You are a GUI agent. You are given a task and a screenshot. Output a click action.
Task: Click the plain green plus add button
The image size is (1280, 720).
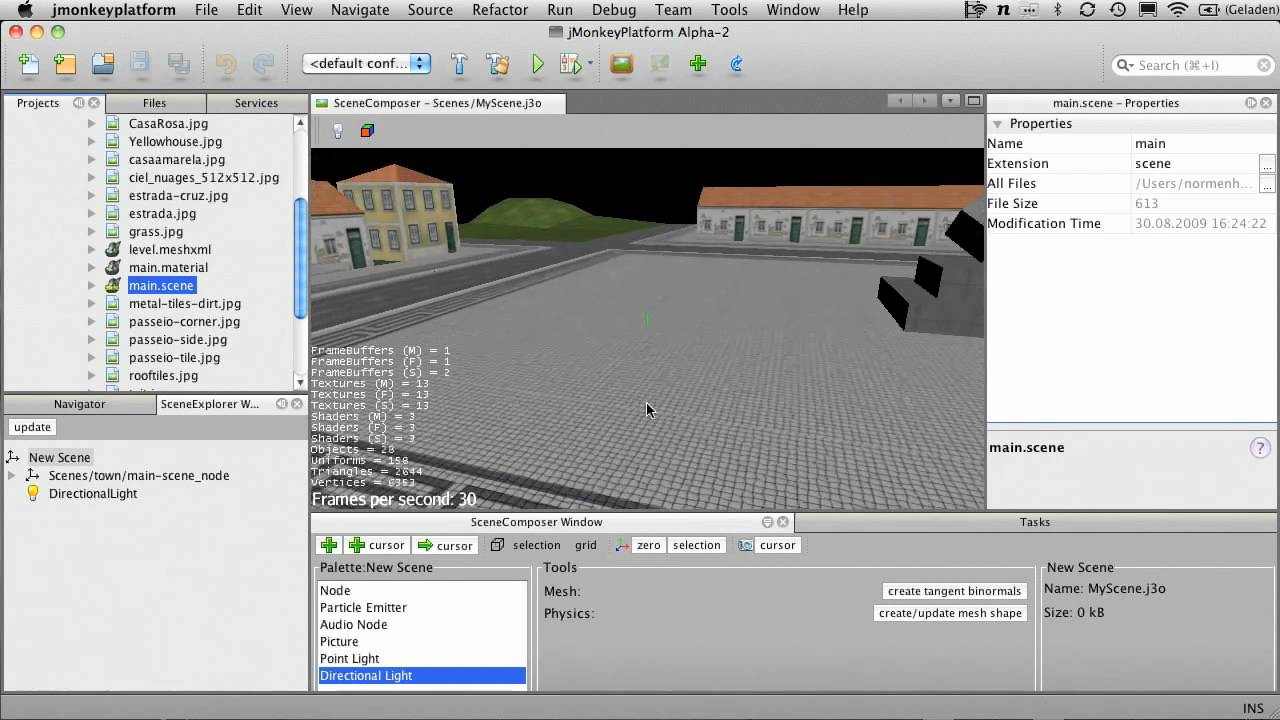pos(328,545)
